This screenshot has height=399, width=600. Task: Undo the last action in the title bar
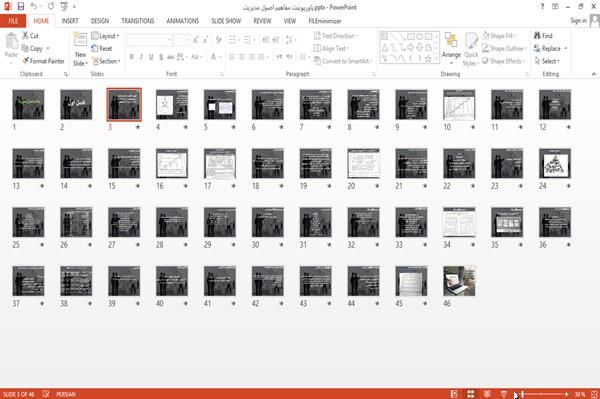pos(34,6)
